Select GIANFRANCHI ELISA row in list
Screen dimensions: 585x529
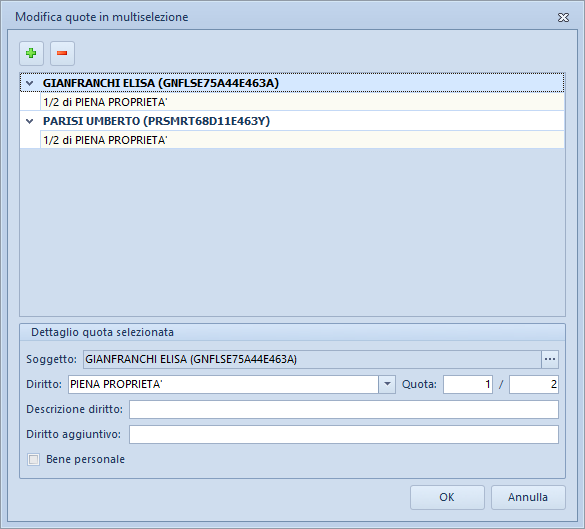[292, 83]
